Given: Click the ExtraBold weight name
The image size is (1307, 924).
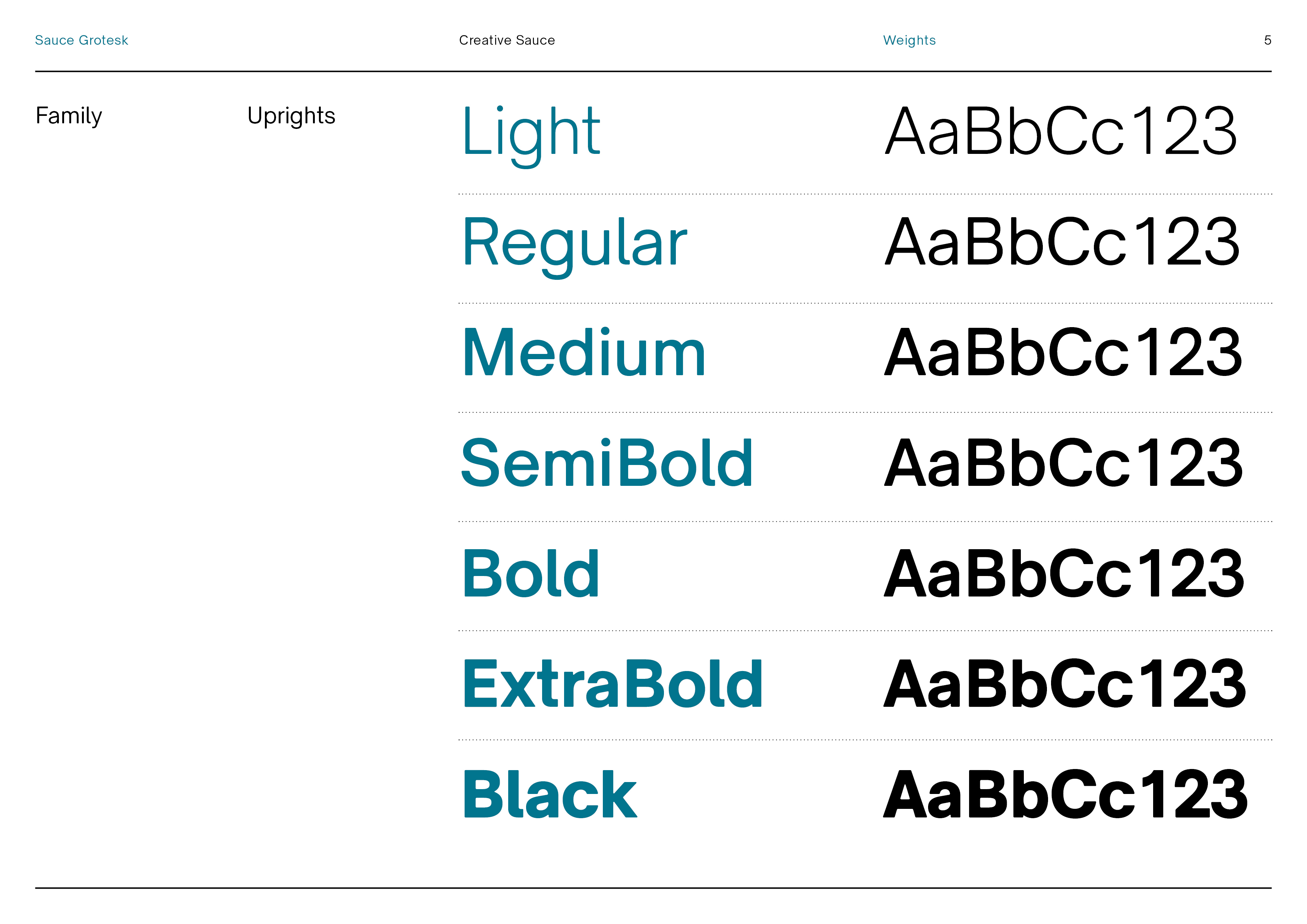Looking at the screenshot, I should point(613,683).
